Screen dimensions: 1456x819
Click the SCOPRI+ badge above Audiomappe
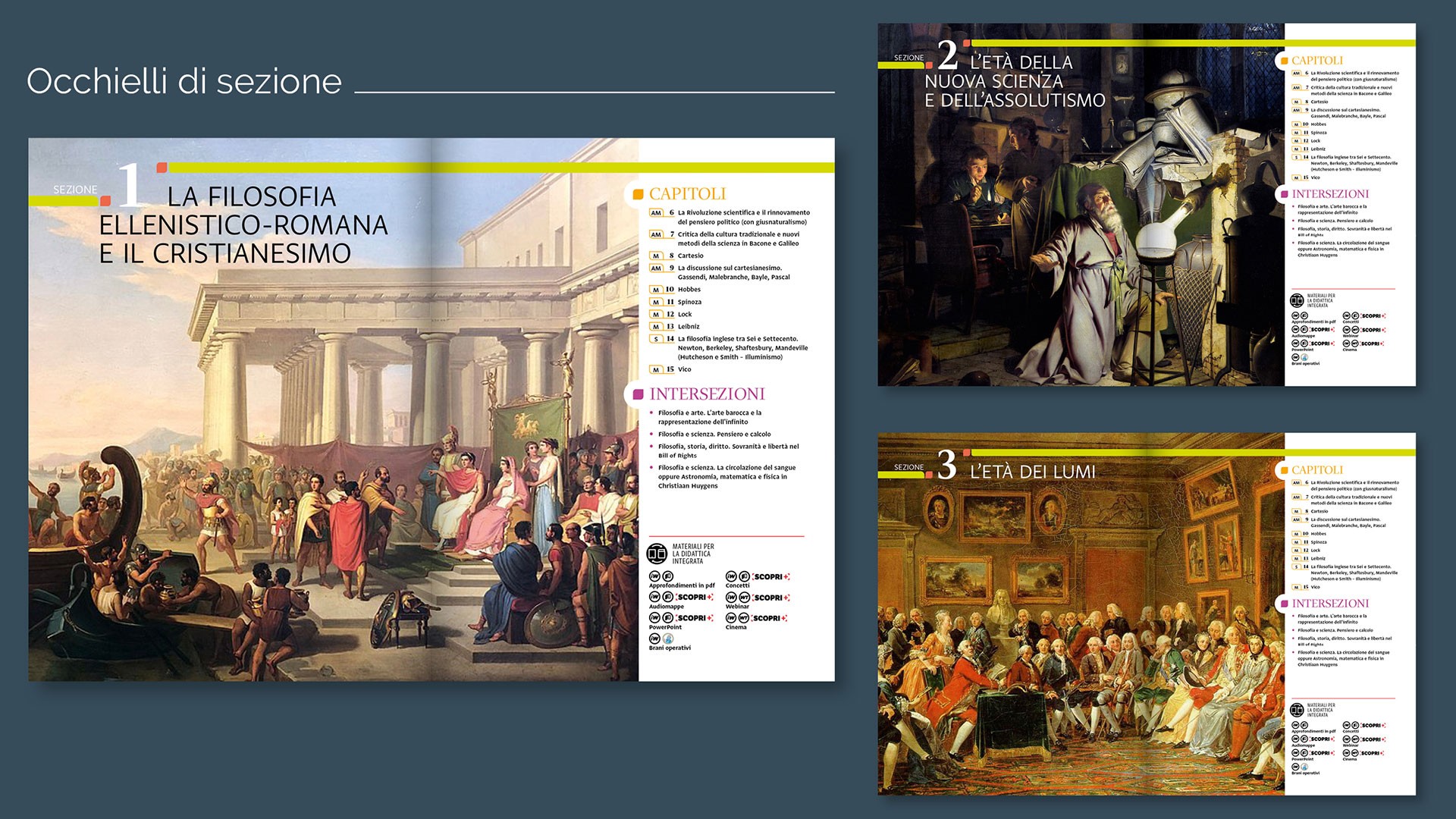point(695,598)
